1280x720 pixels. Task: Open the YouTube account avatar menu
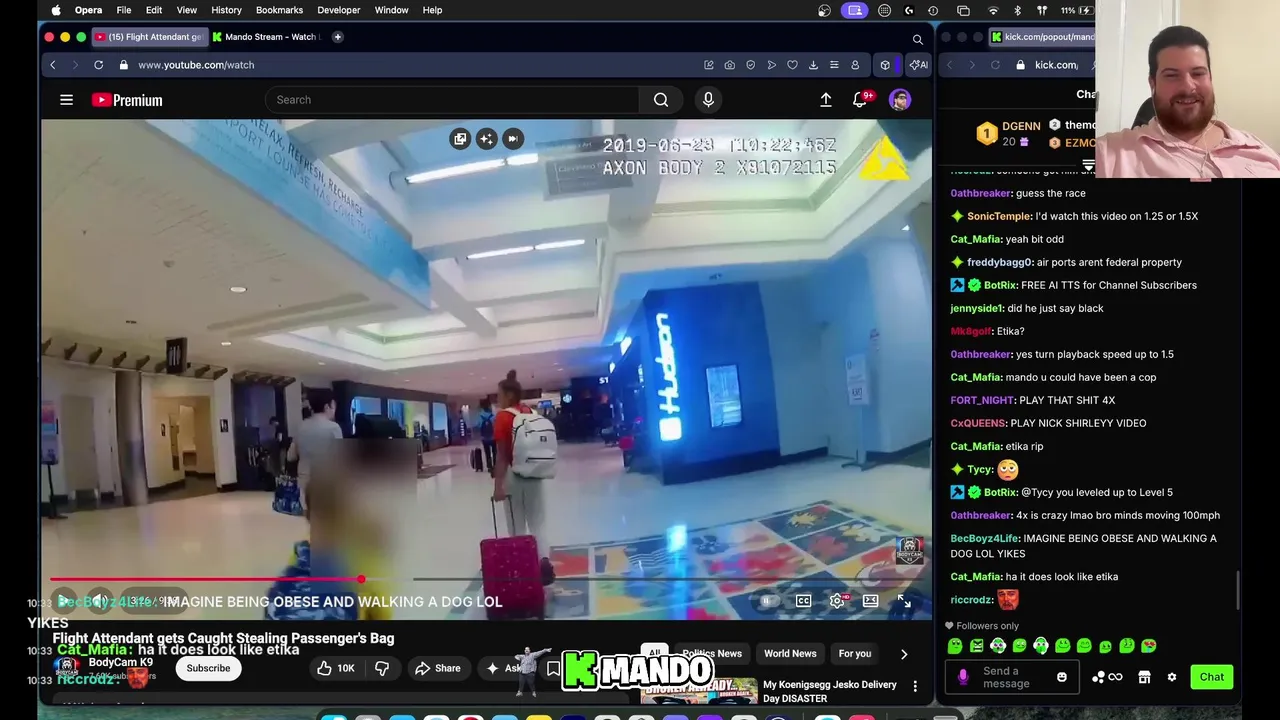click(x=900, y=100)
